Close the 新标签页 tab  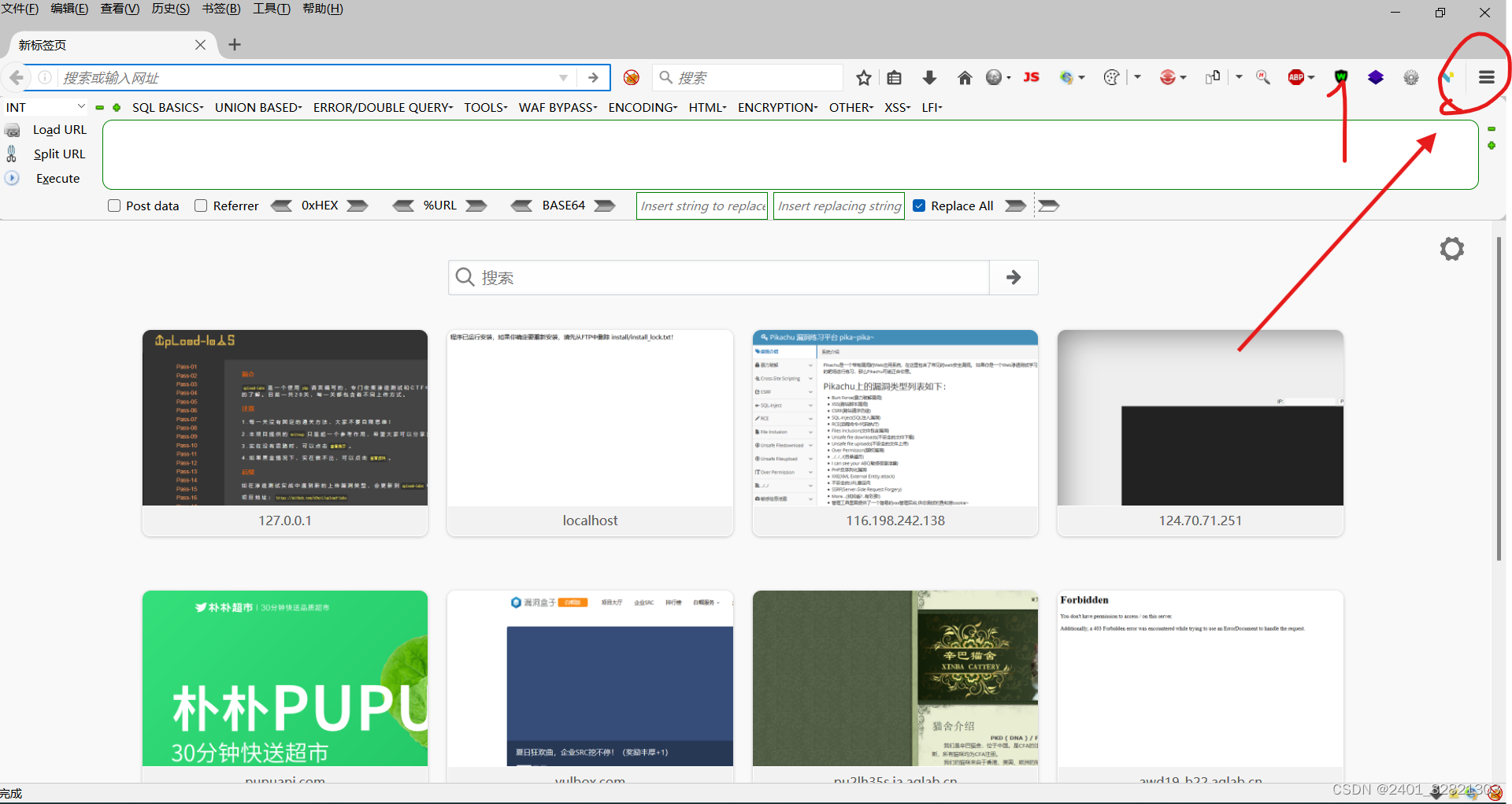[200, 45]
